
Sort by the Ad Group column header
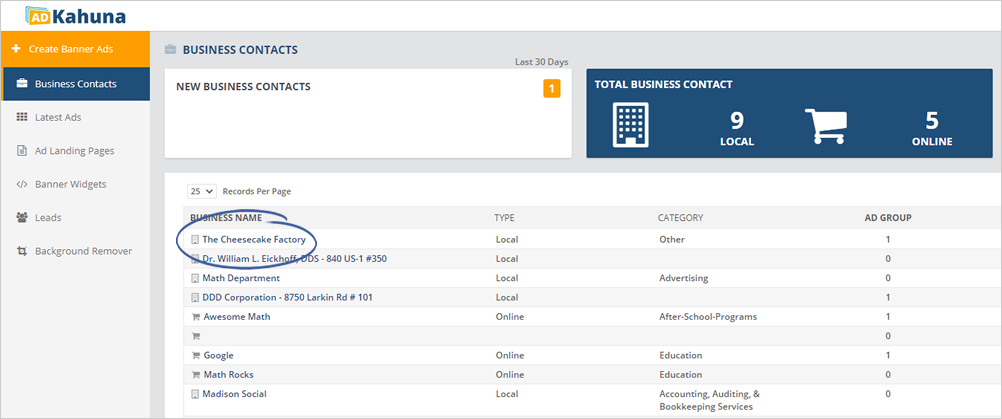click(x=887, y=217)
